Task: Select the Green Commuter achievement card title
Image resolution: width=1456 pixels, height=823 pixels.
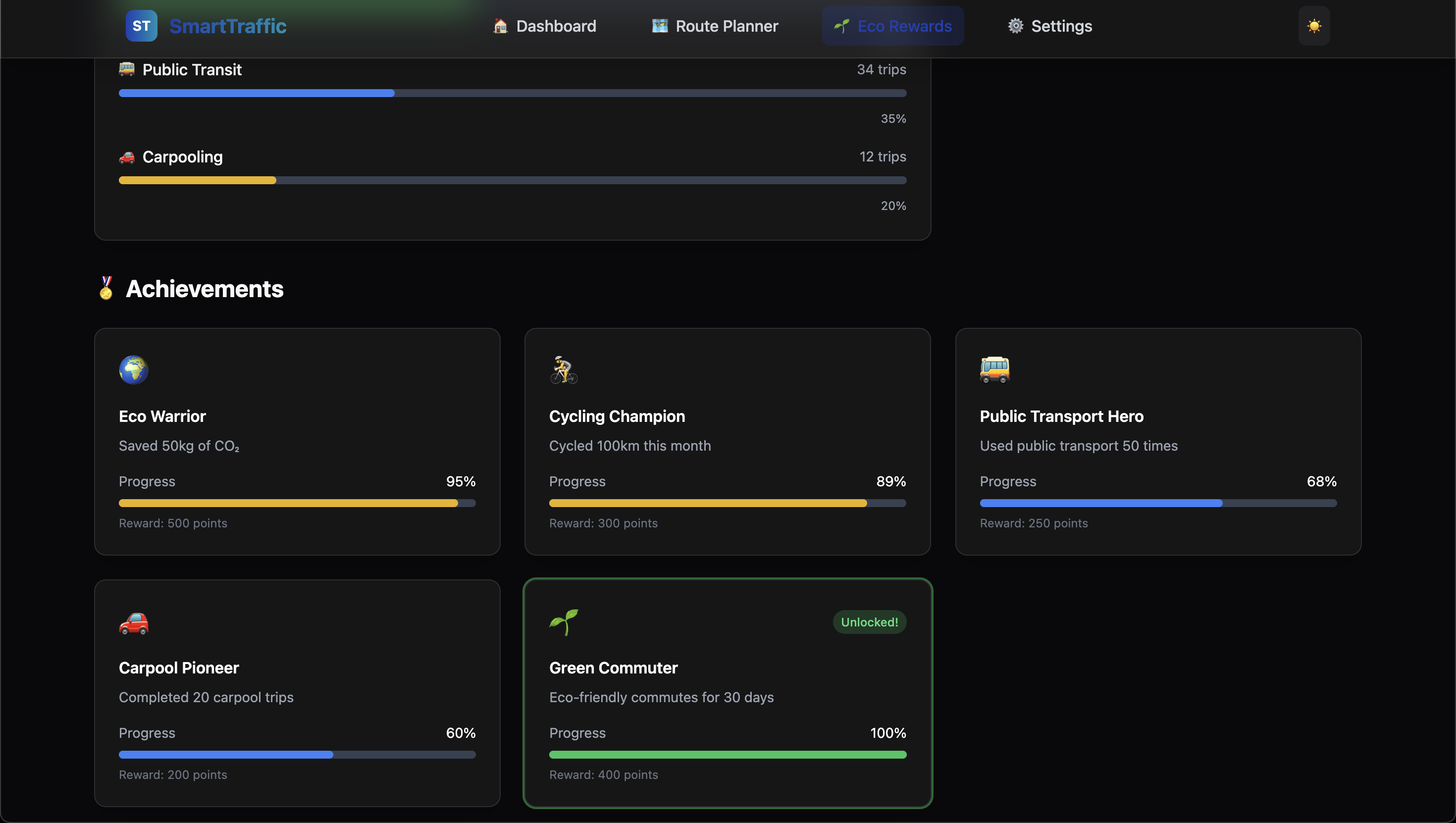Action: (613, 668)
